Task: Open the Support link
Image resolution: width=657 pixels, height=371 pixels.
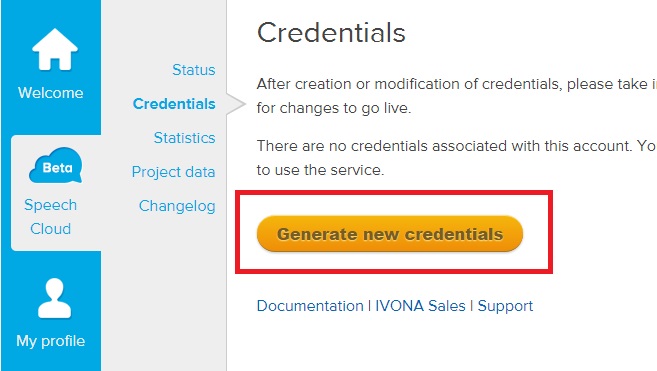Action: click(505, 306)
